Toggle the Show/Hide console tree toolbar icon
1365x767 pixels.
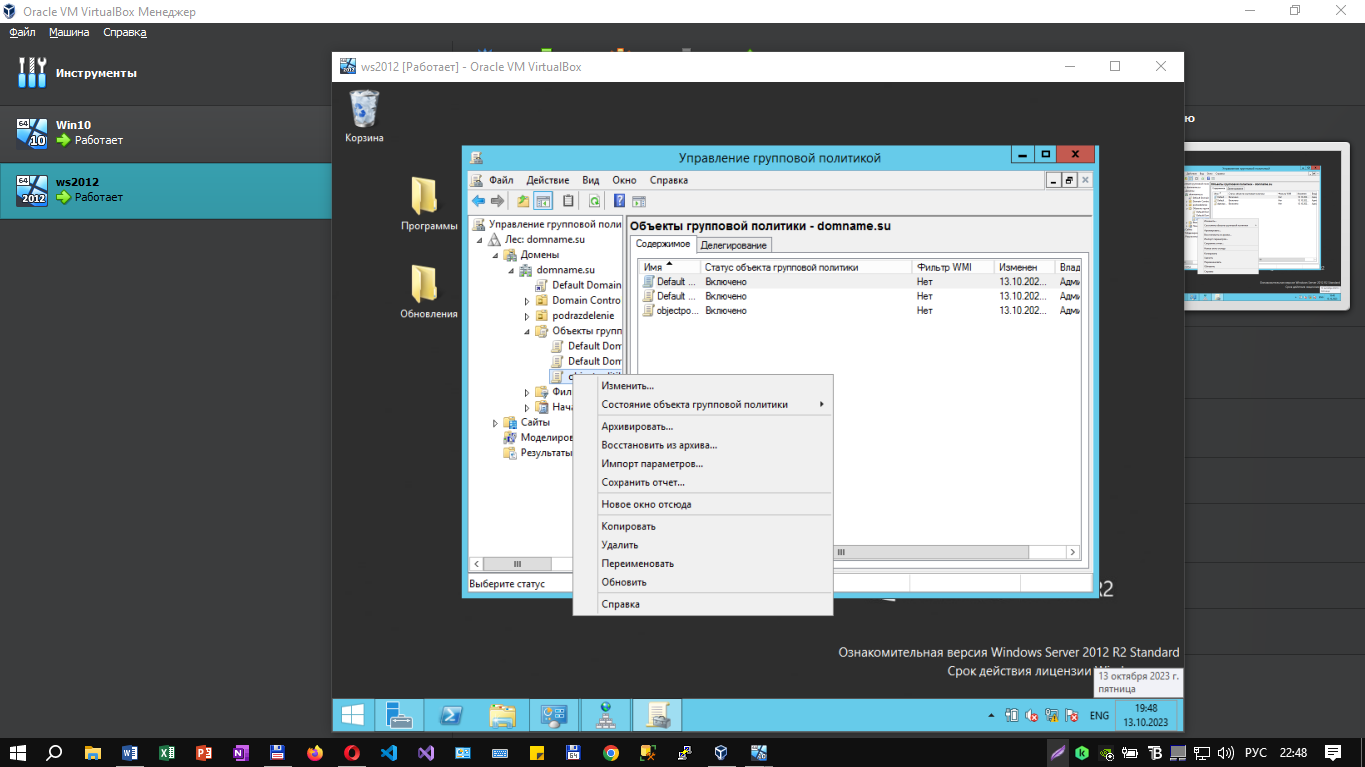pos(543,201)
